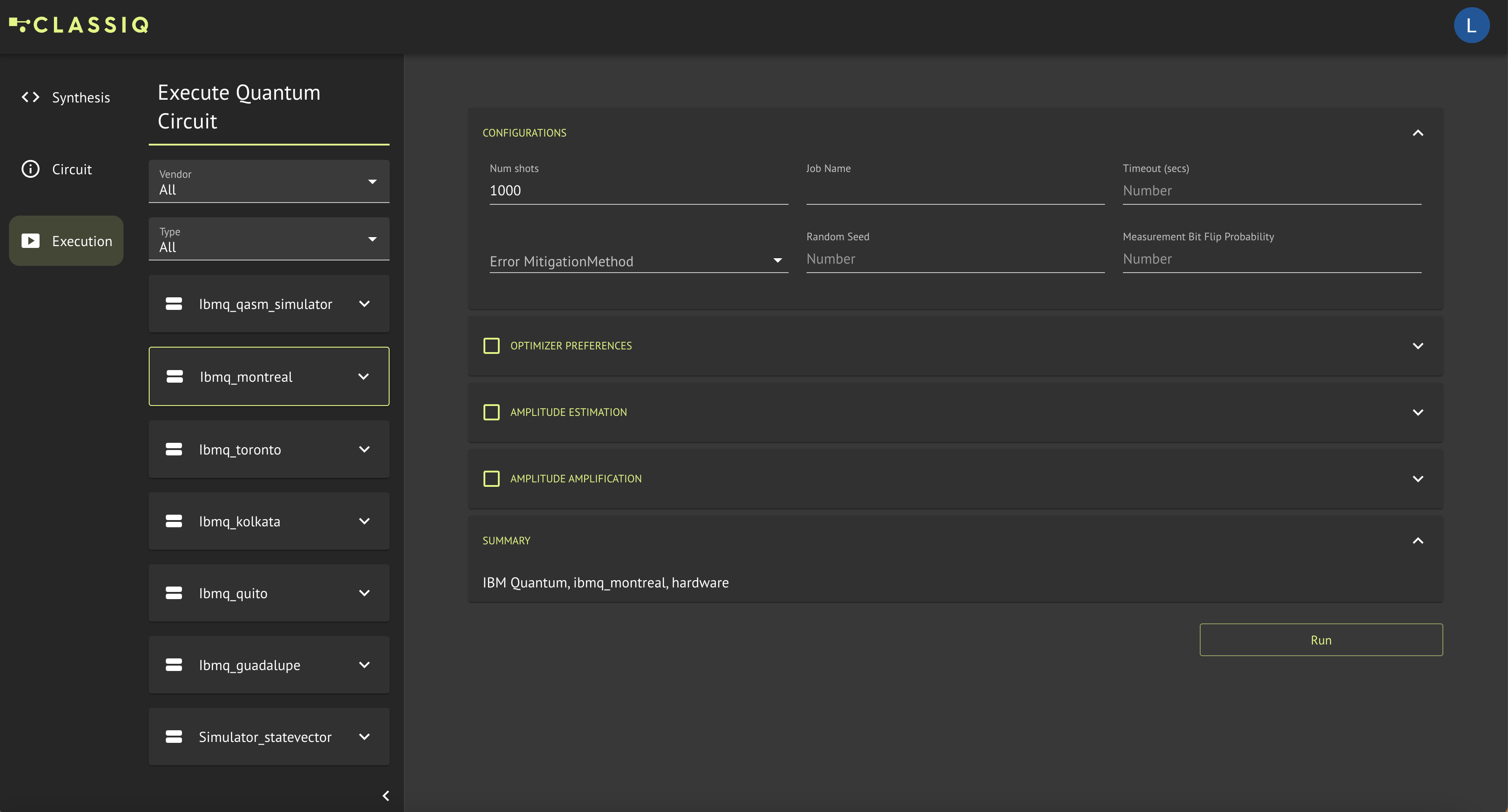The height and width of the screenshot is (812, 1508).
Task: Collapse the Configurations section
Action: (x=1418, y=133)
